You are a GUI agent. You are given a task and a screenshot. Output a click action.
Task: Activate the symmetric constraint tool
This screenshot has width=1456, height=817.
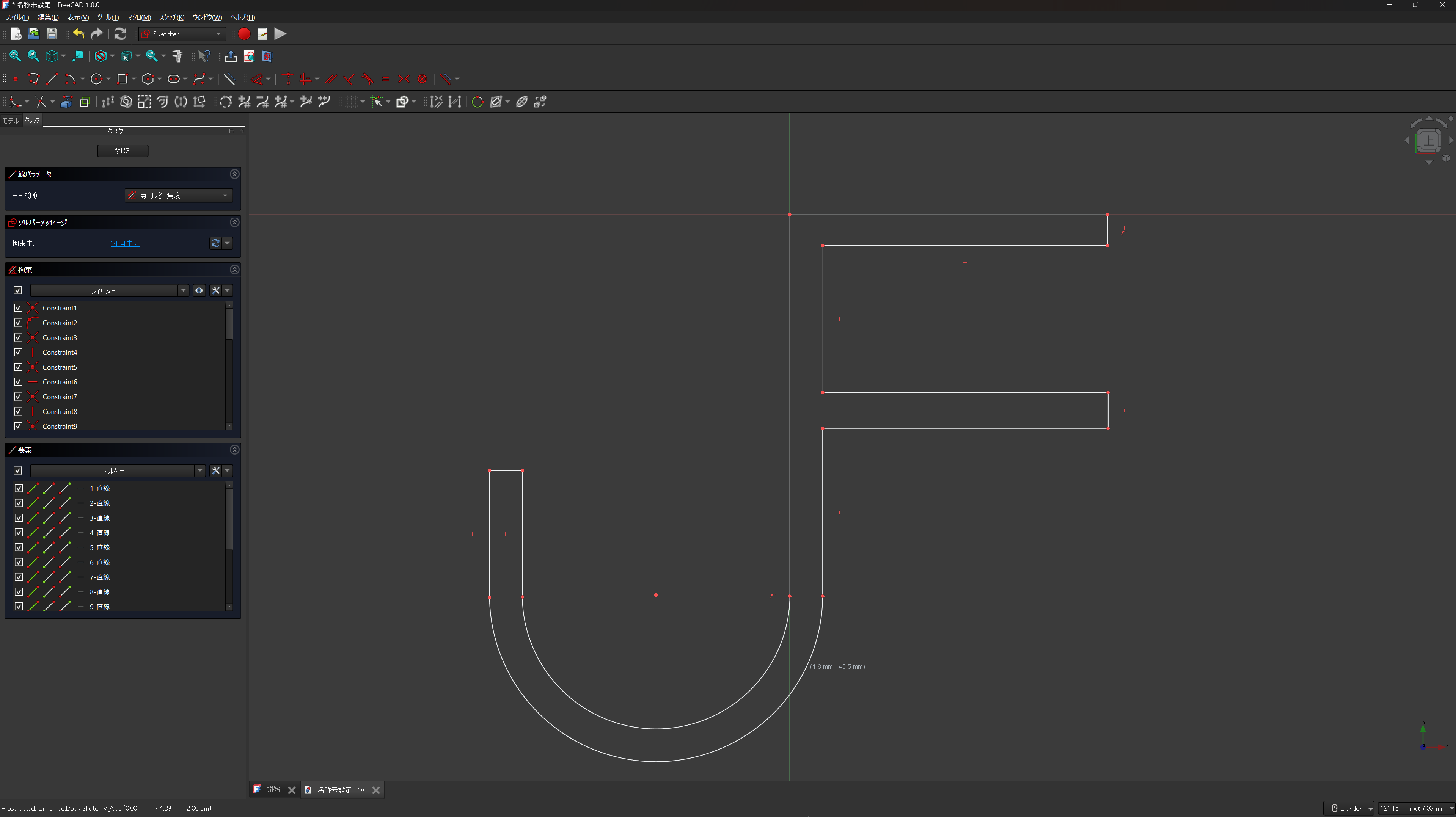click(x=404, y=79)
